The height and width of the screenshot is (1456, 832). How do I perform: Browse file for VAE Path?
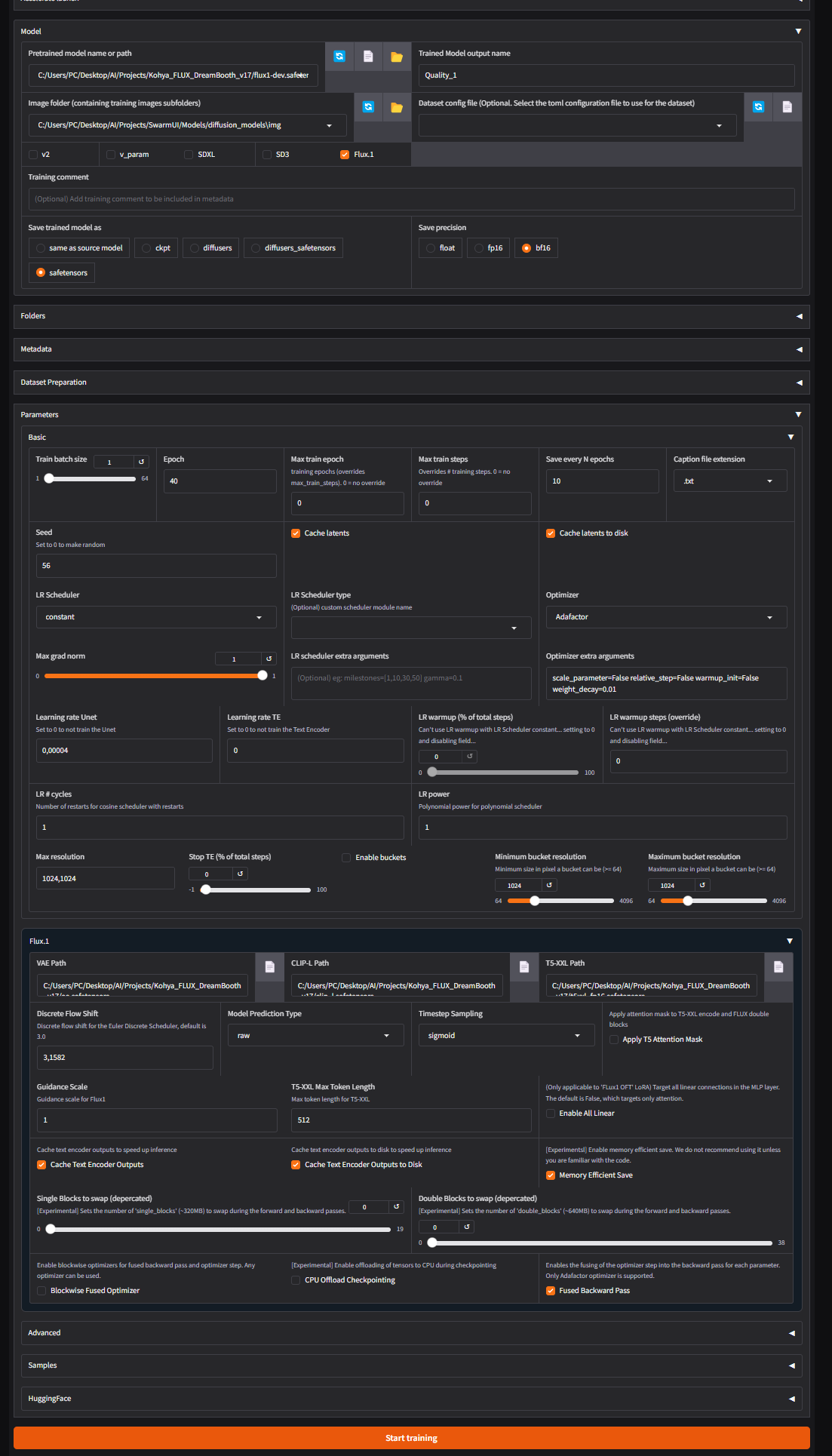(x=269, y=967)
